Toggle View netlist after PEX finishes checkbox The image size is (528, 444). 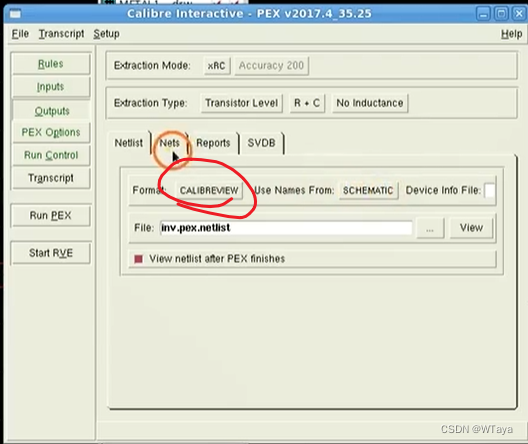(x=138, y=259)
